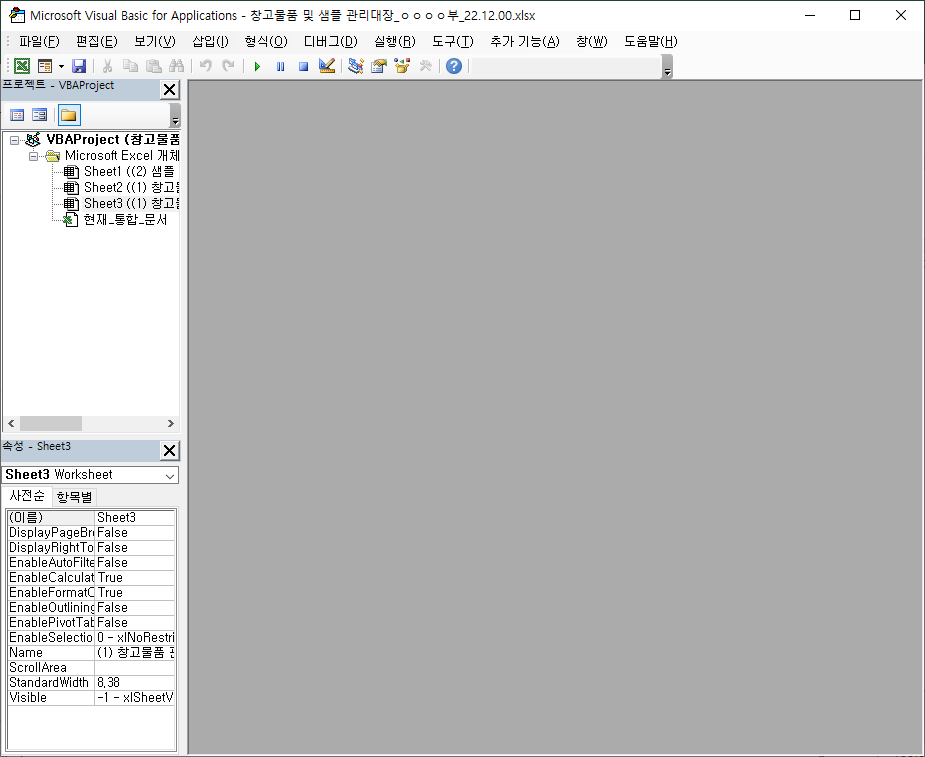Screen dimensions: 925x757
Task: Click Visible property xlSheetVisible value
Action: click(135, 697)
